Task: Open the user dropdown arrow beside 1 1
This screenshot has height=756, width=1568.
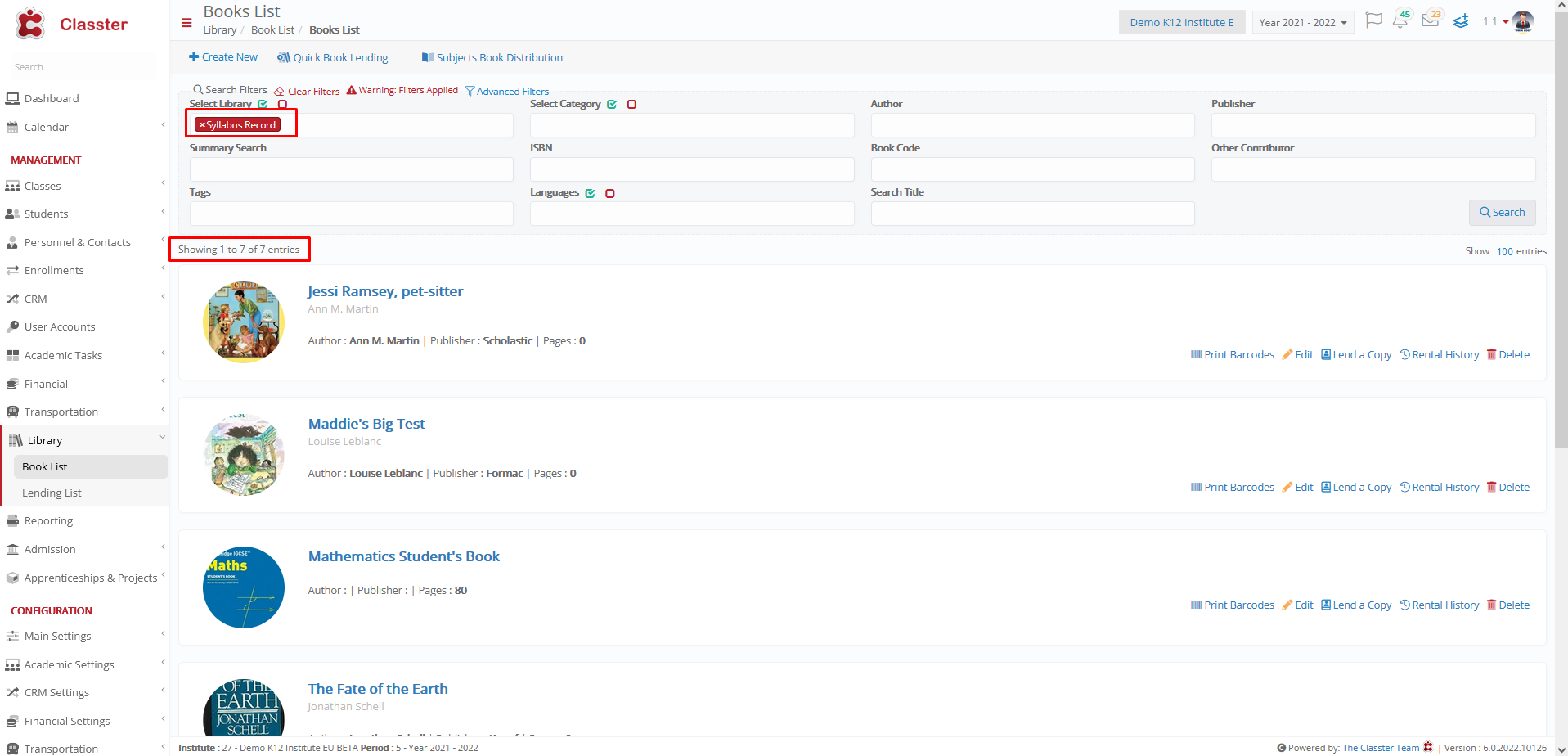Action: 1506,22
